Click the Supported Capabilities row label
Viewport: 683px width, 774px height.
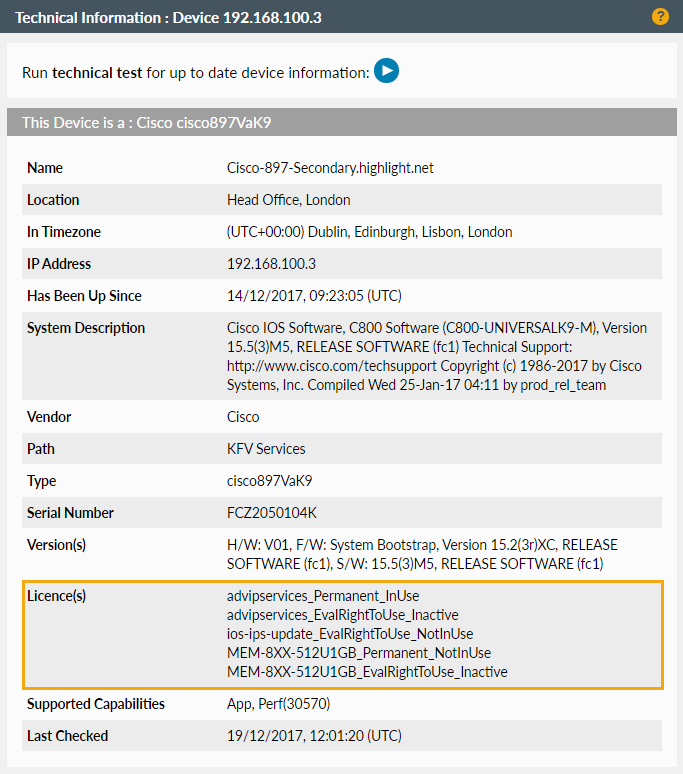coord(96,704)
